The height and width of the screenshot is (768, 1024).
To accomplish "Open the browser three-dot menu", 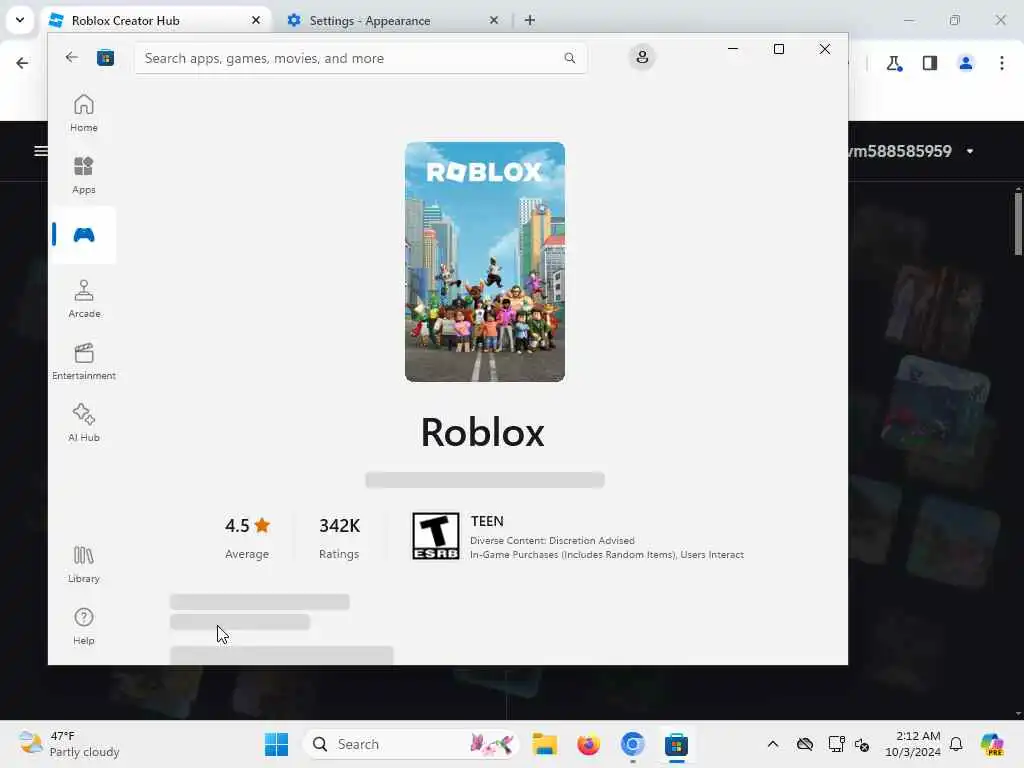I will (1002, 63).
